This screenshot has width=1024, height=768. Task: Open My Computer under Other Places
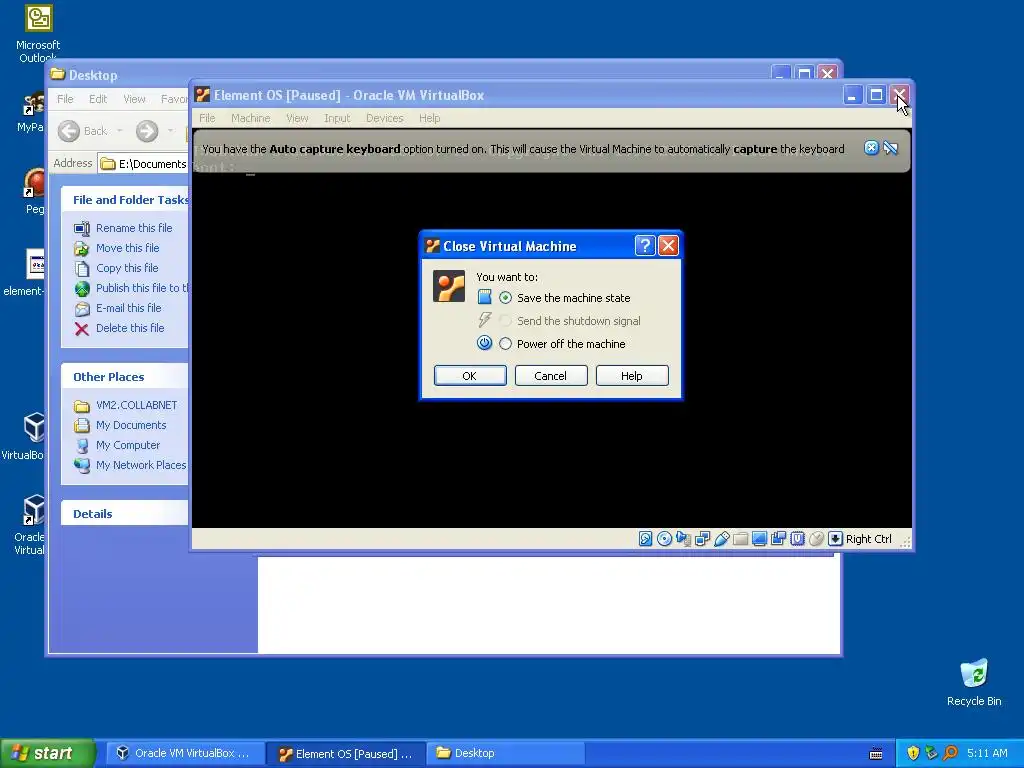click(127, 445)
